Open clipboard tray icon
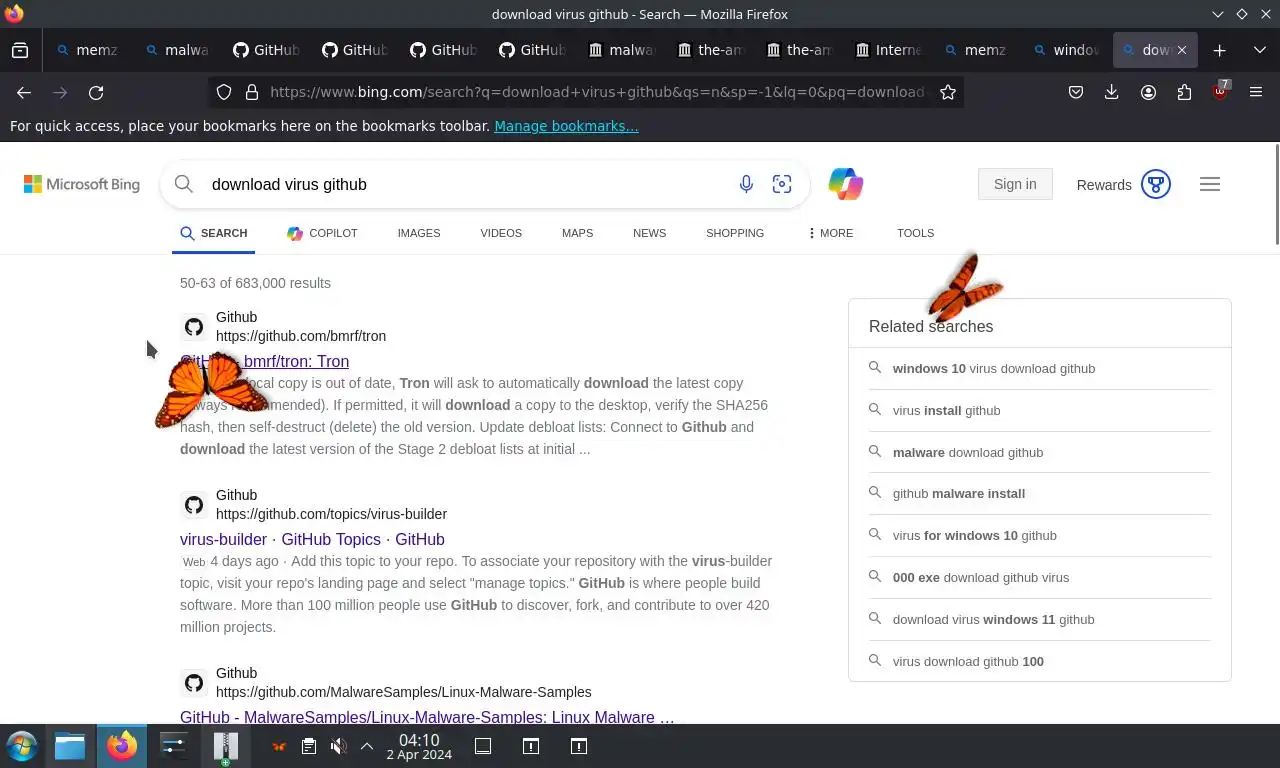The width and height of the screenshot is (1280, 768). coord(309,746)
